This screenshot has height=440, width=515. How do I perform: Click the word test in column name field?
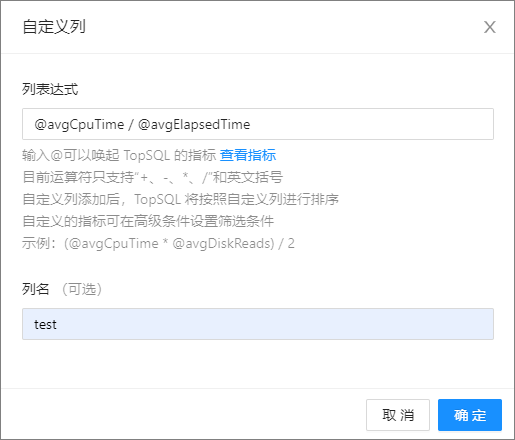tap(45, 324)
